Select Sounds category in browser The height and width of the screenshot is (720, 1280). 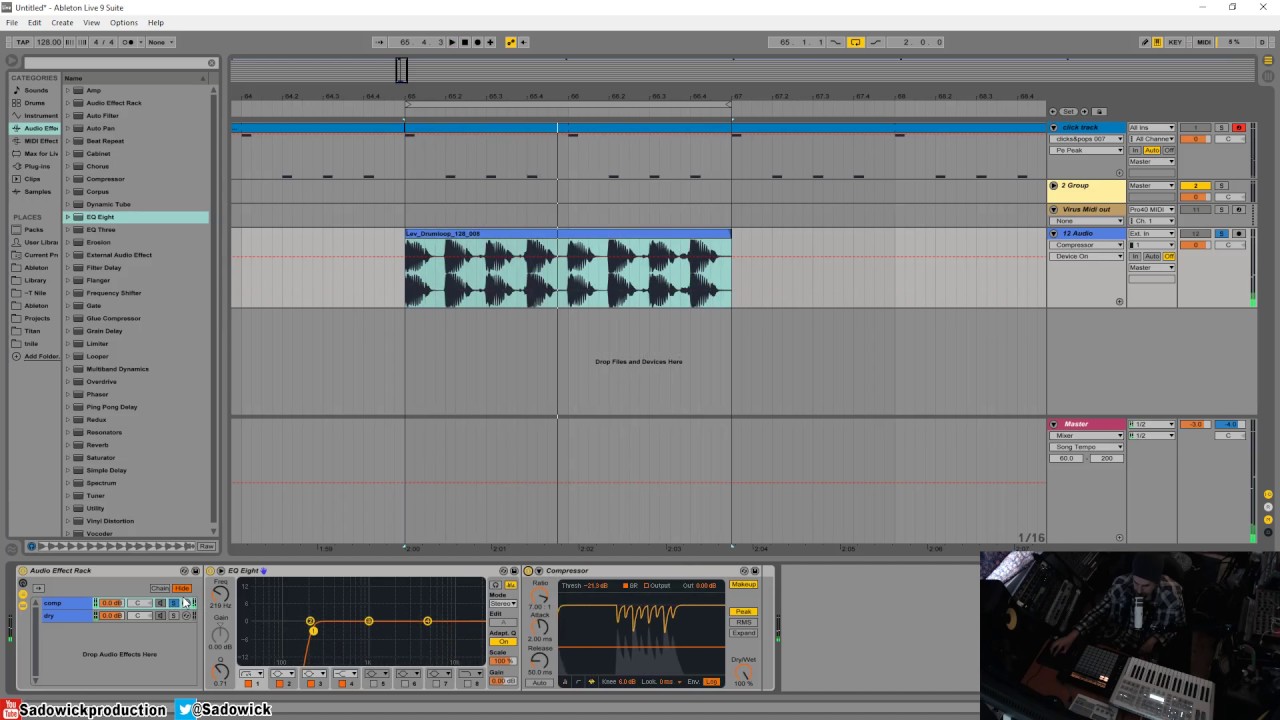pyautogui.click(x=35, y=90)
